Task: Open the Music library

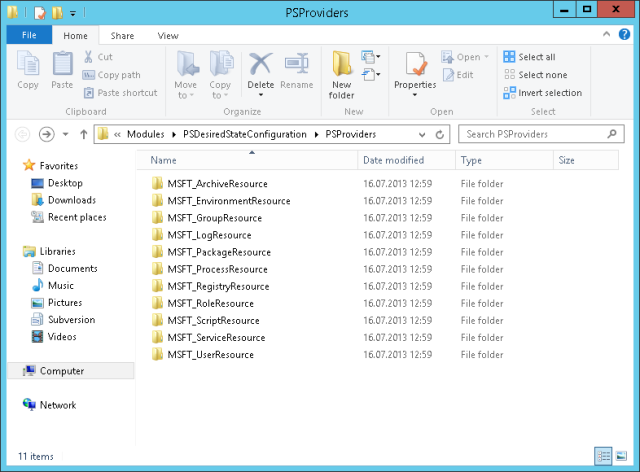Action: [x=61, y=285]
